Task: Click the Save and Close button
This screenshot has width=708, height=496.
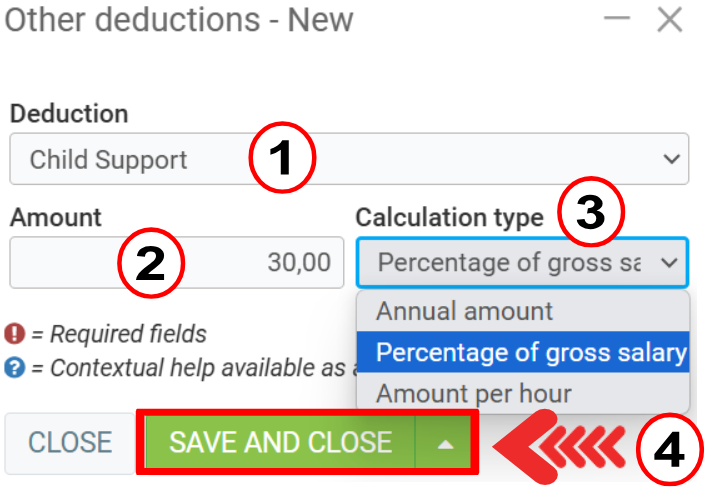Action: pos(280,442)
